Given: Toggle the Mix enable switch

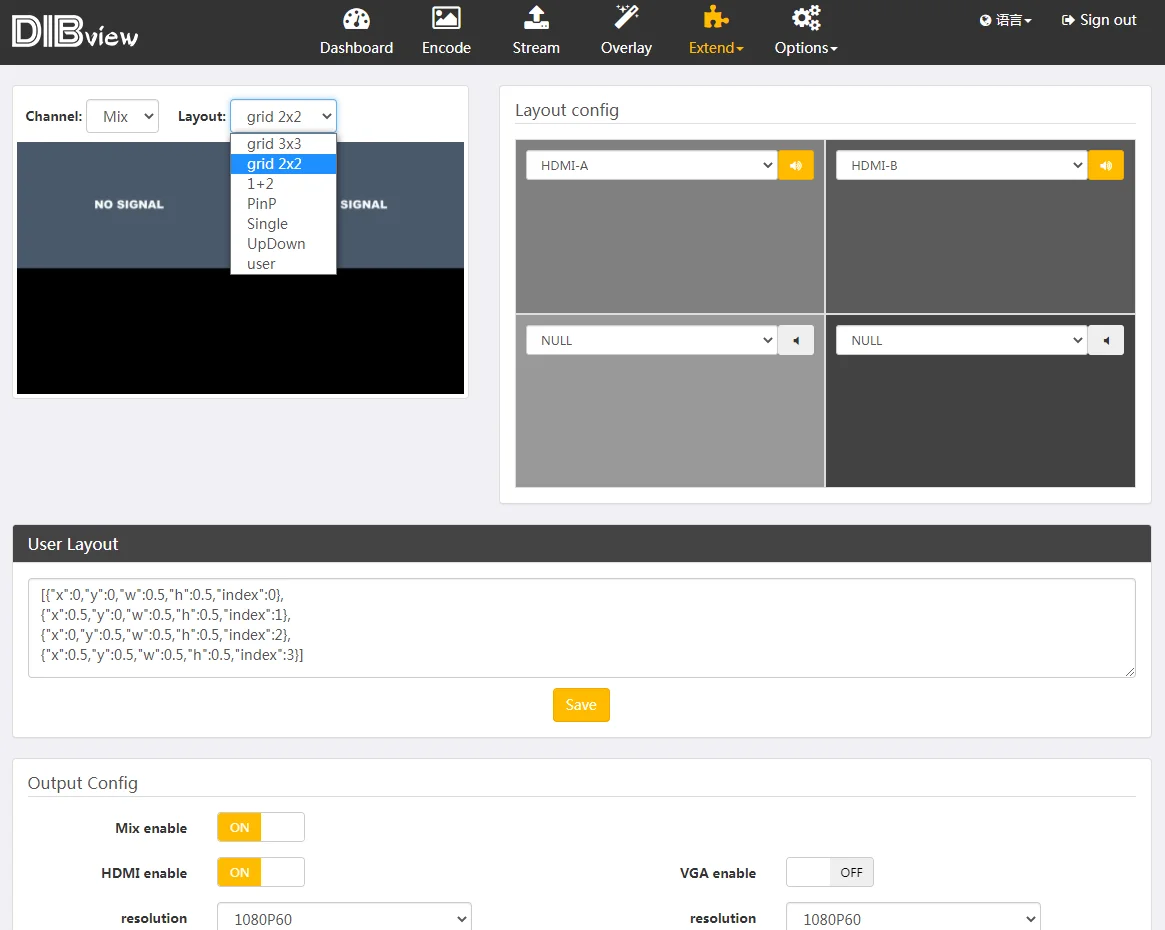Looking at the screenshot, I should (261, 827).
